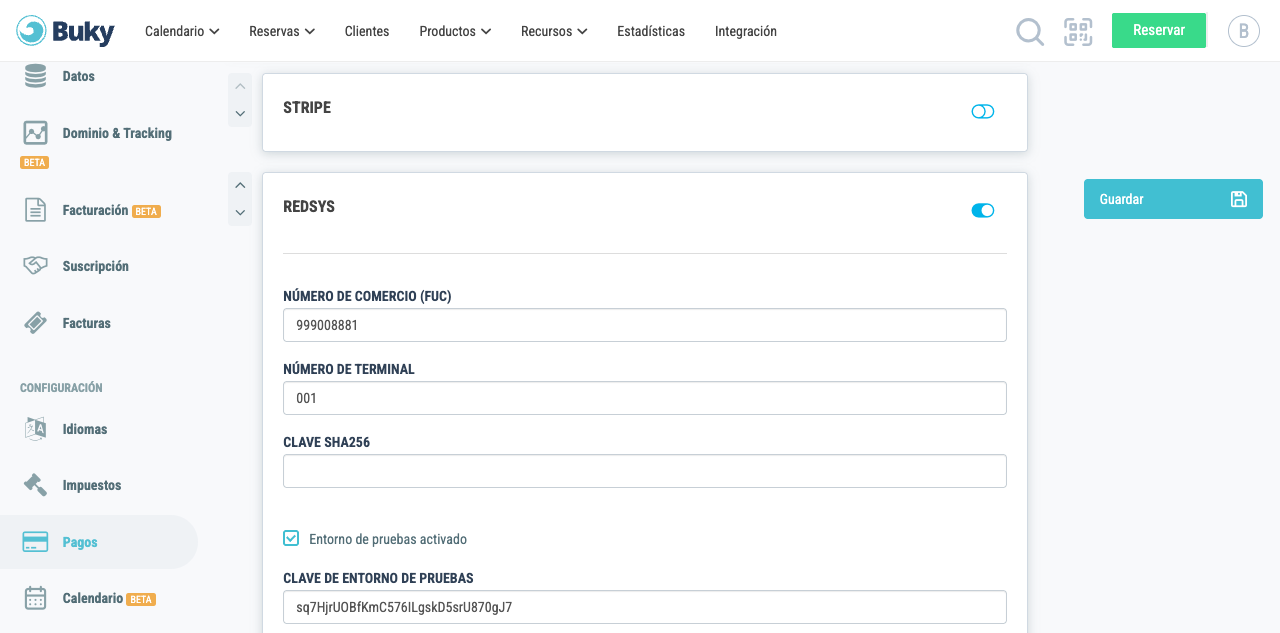The image size is (1280, 633).
Task: Click the Impuestos gavel icon
Action: point(36,485)
